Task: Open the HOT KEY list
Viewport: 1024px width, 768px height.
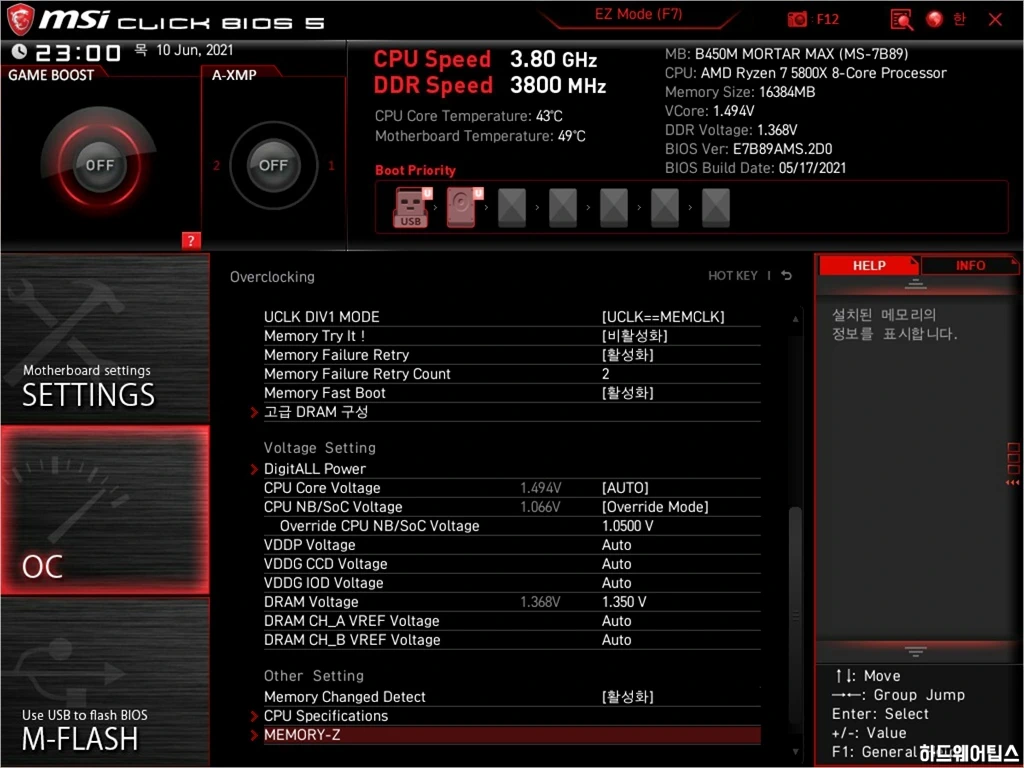Action: click(x=733, y=276)
